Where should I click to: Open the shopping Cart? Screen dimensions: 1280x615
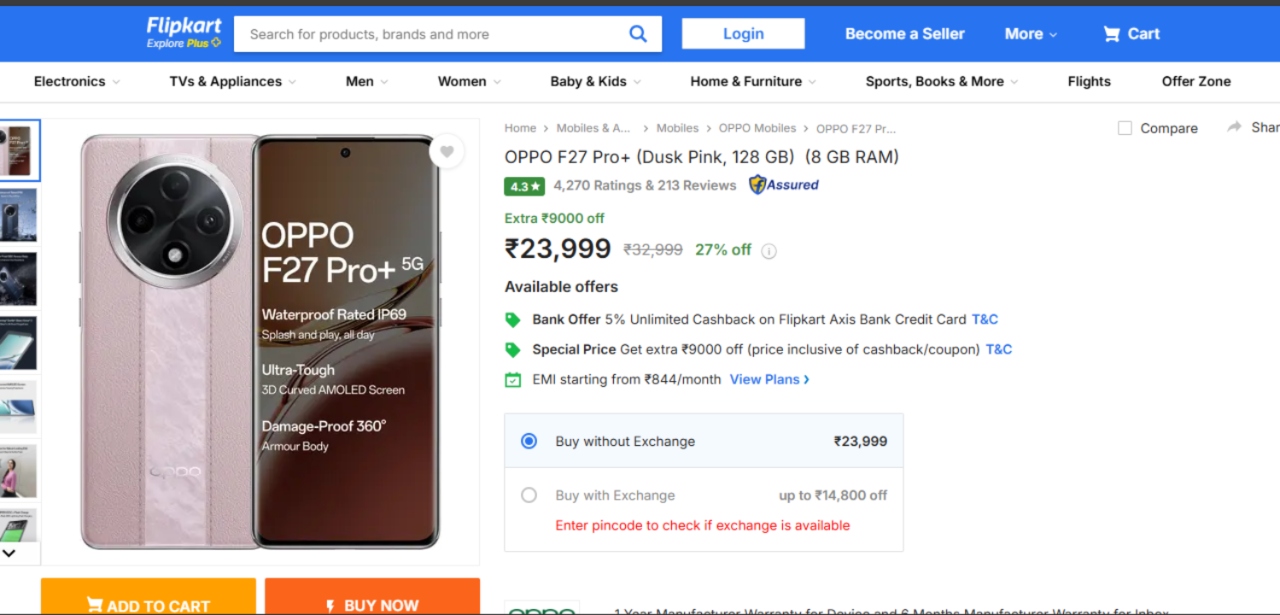[1131, 34]
